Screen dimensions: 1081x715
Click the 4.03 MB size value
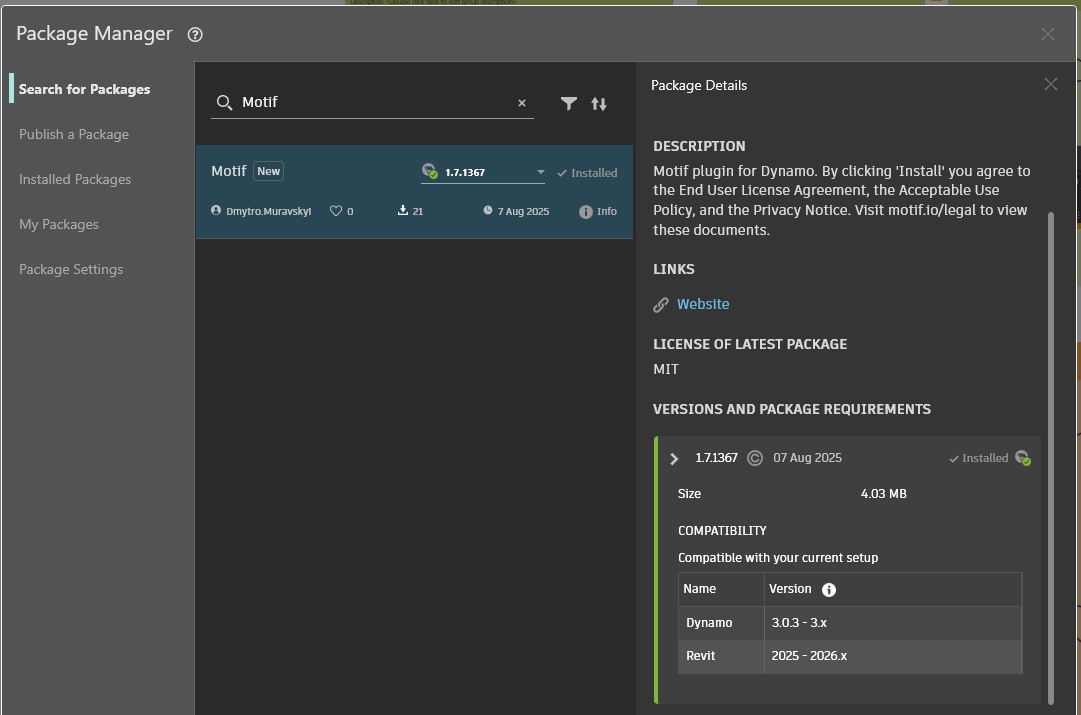(x=884, y=494)
